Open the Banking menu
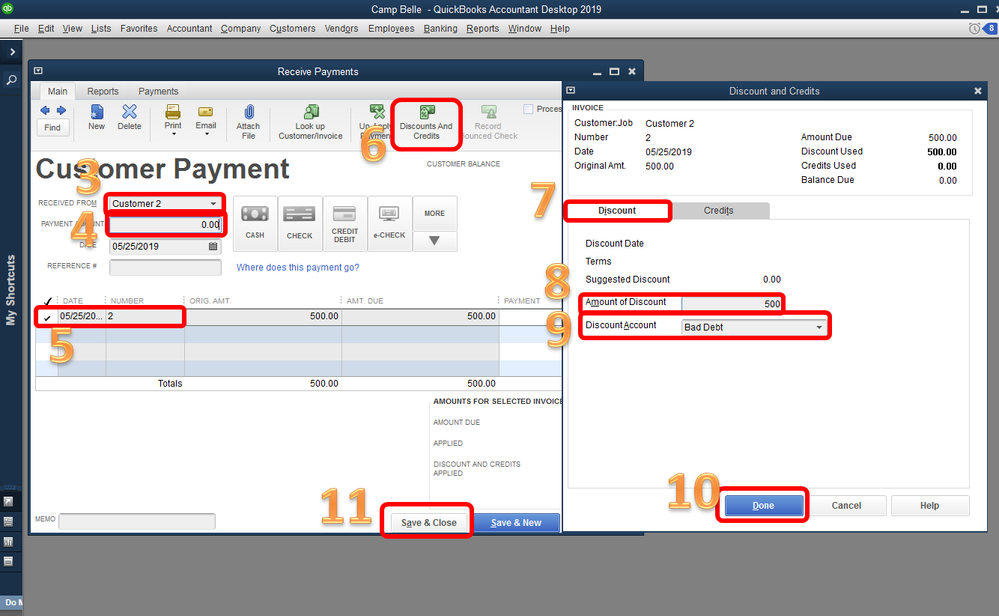999x616 pixels. click(440, 29)
